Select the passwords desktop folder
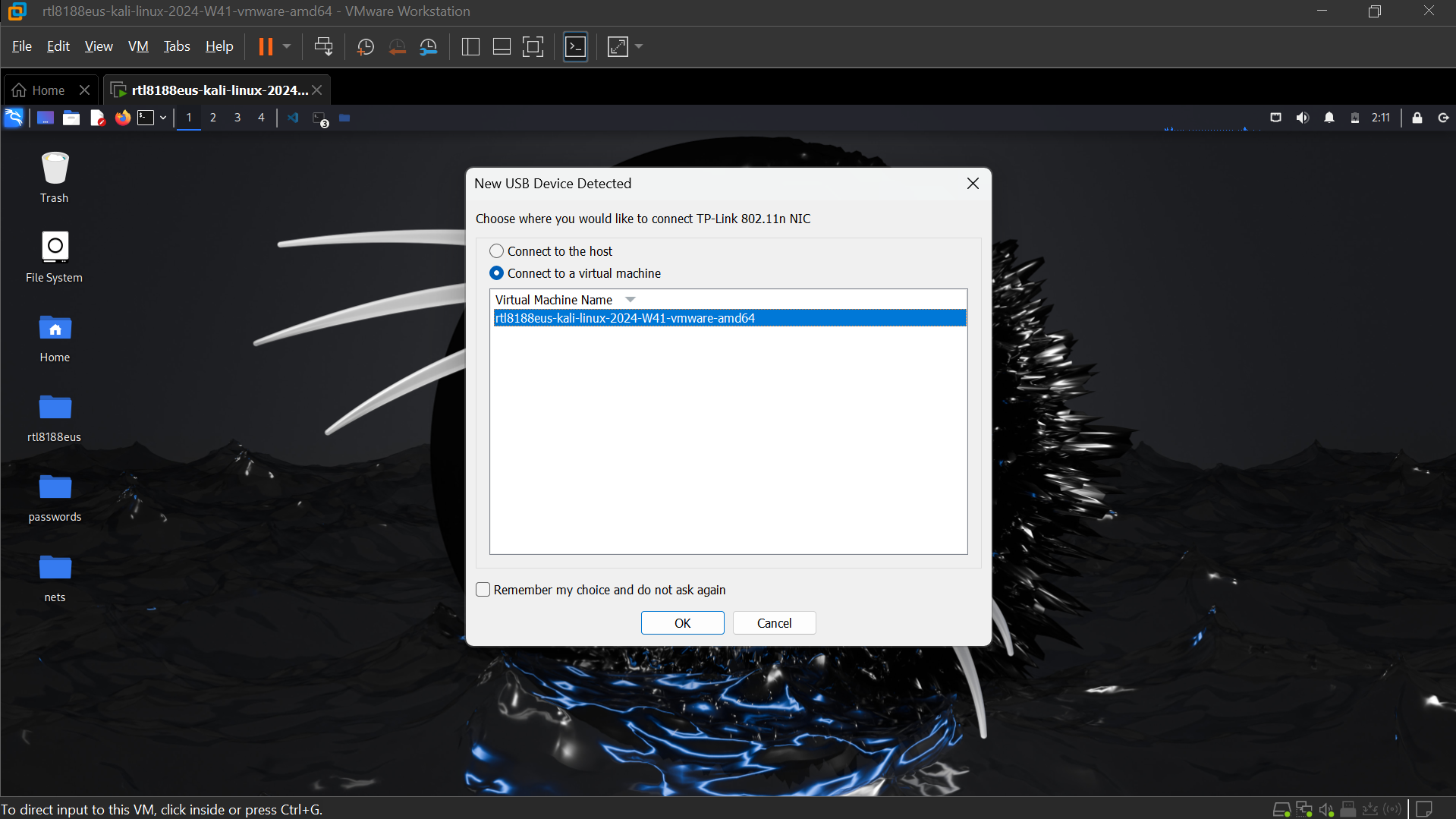The height and width of the screenshot is (819, 1456). (55, 498)
